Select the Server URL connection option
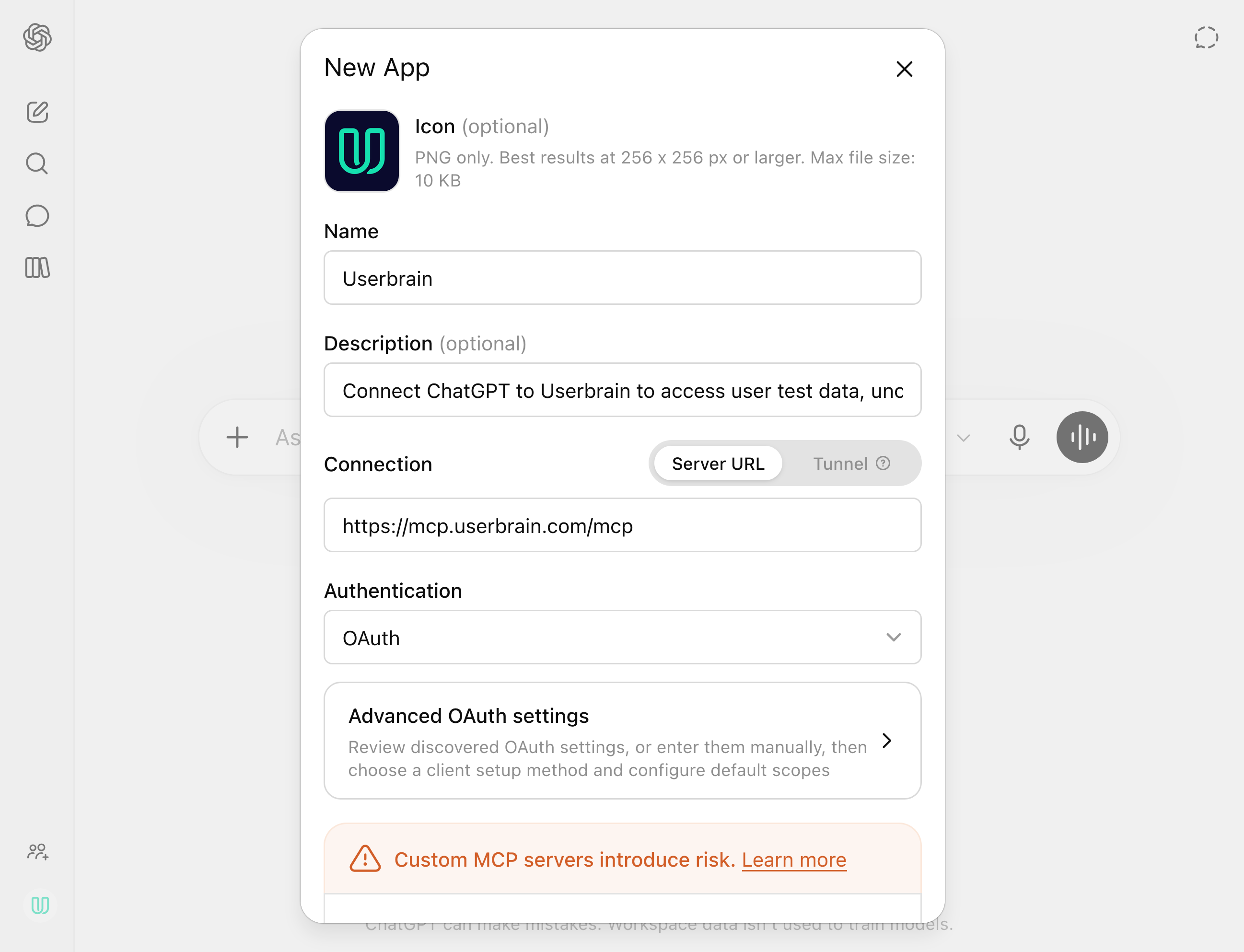 718,464
